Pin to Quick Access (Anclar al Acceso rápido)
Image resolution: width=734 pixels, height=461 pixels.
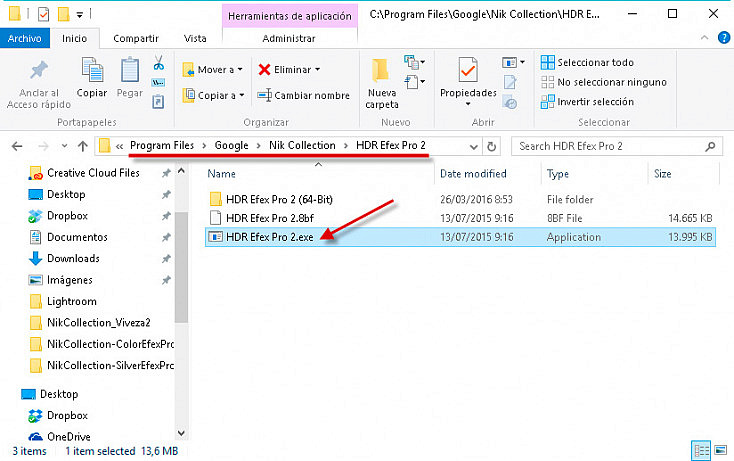(x=39, y=85)
